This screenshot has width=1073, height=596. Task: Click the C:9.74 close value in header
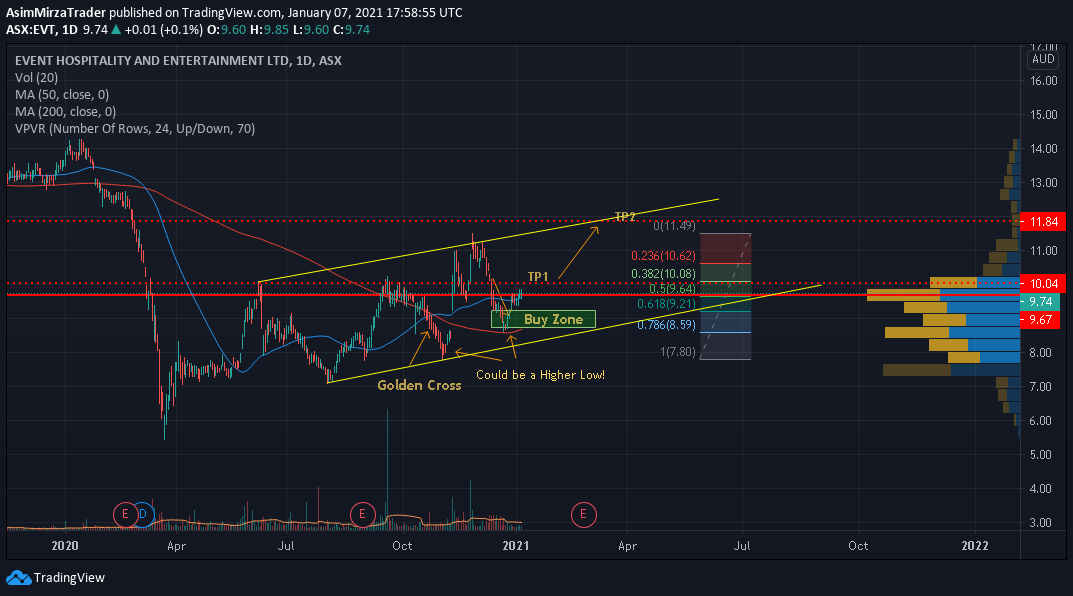point(352,30)
